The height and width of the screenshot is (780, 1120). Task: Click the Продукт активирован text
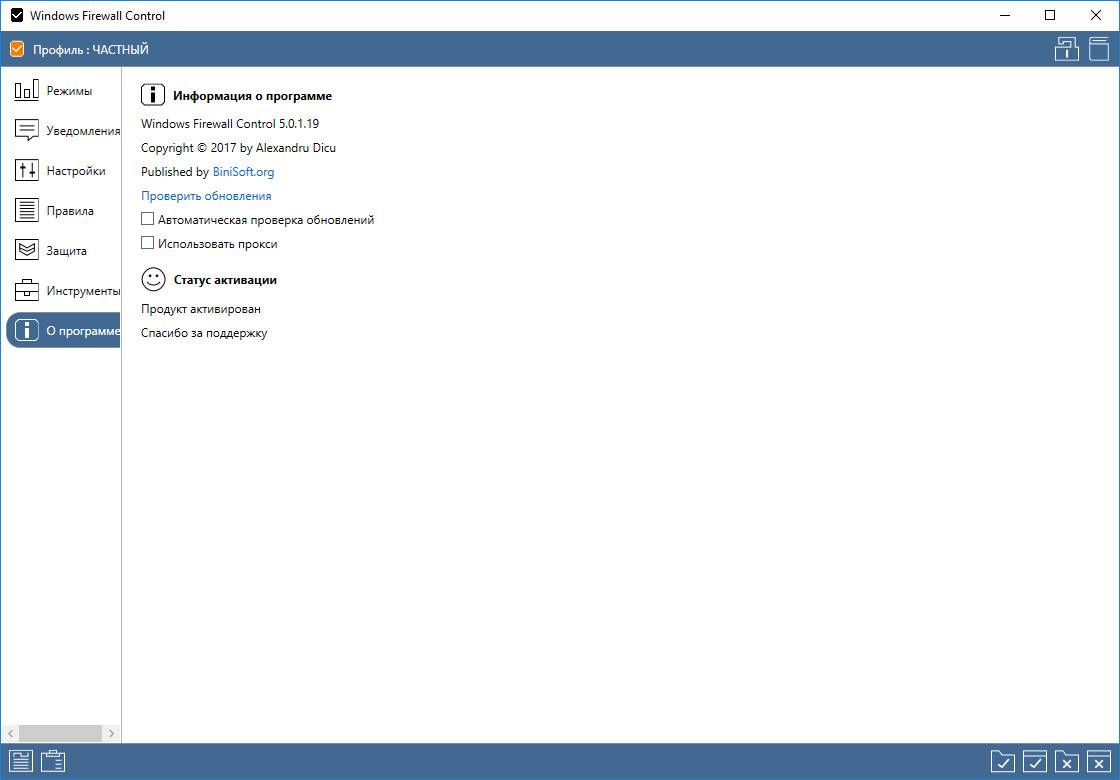(x=201, y=309)
